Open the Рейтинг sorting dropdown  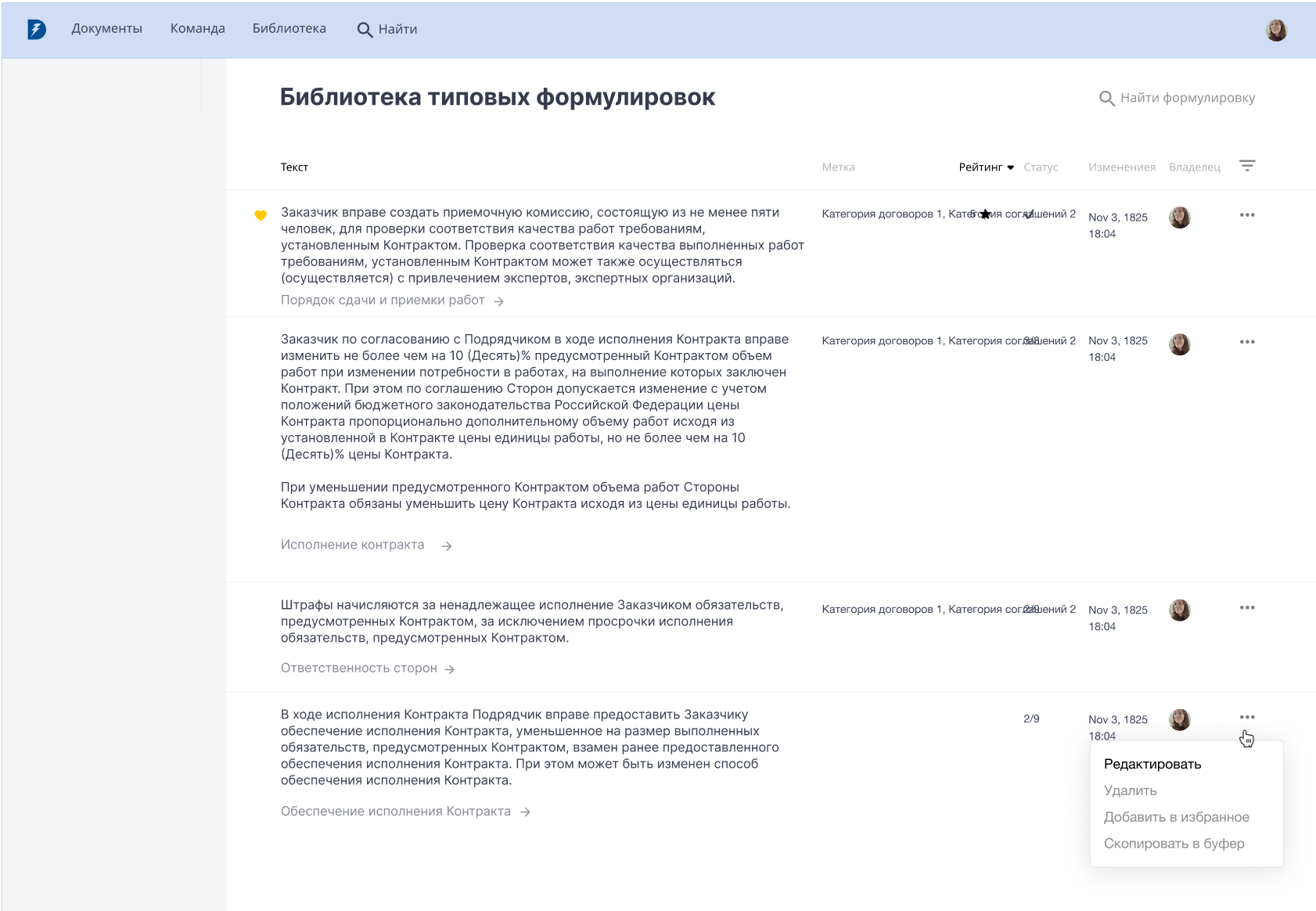point(984,167)
